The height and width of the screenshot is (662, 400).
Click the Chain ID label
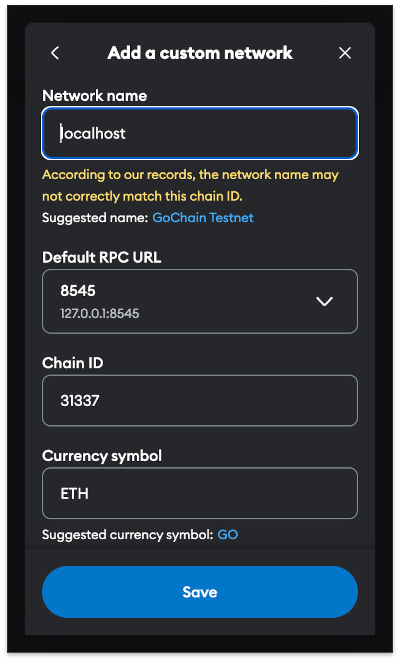pyautogui.click(x=73, y=363)
